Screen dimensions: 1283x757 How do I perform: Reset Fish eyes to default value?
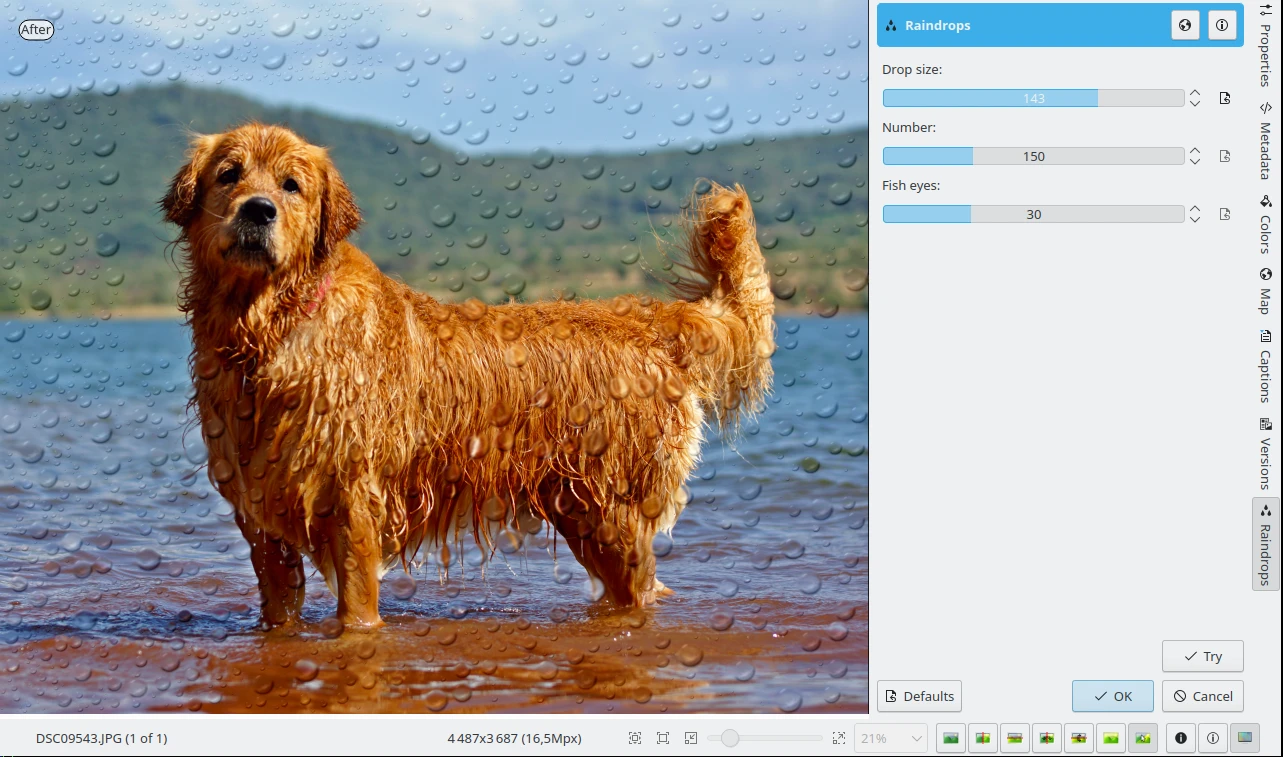[x=1225, y=214]
